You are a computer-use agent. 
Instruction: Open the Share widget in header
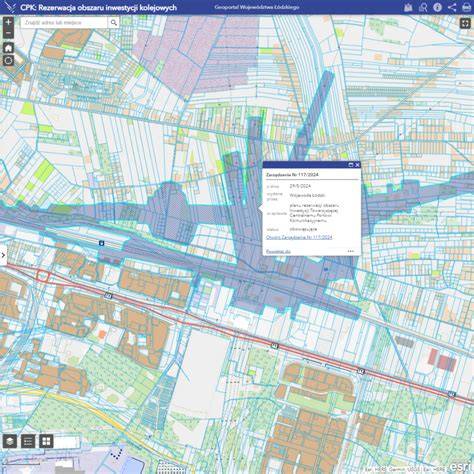(452, 7)
